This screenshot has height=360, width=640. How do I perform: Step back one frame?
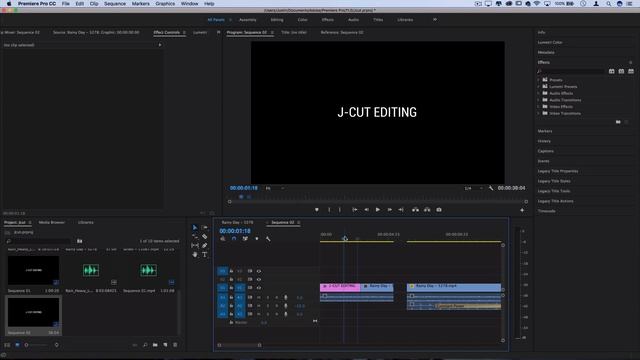pyautogui.click(x=367, y=210)
